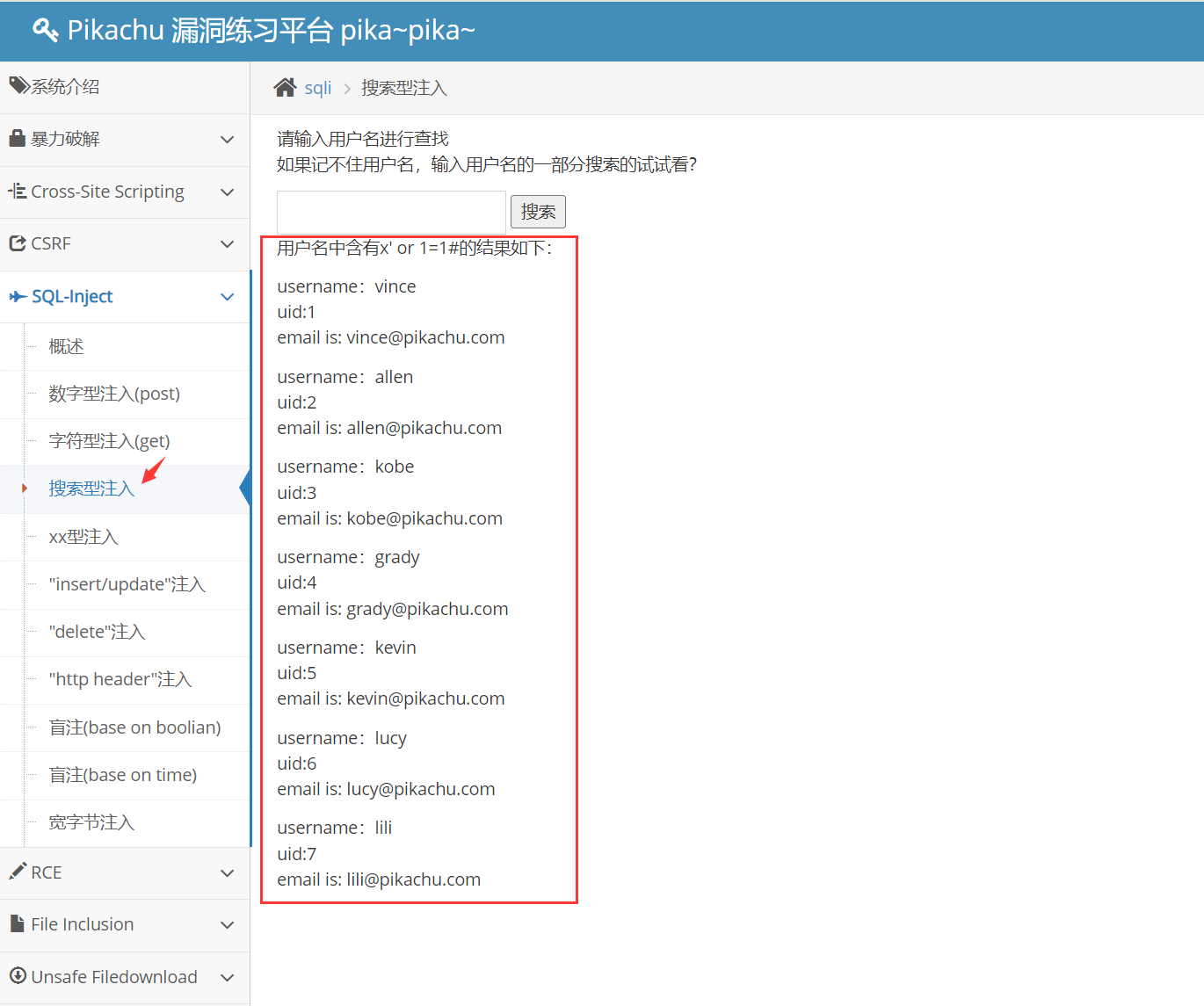The image size is (1204, 1006).
Task: Click the 请输入用户名进行查找 prompt text
Action: click(363, 139)
